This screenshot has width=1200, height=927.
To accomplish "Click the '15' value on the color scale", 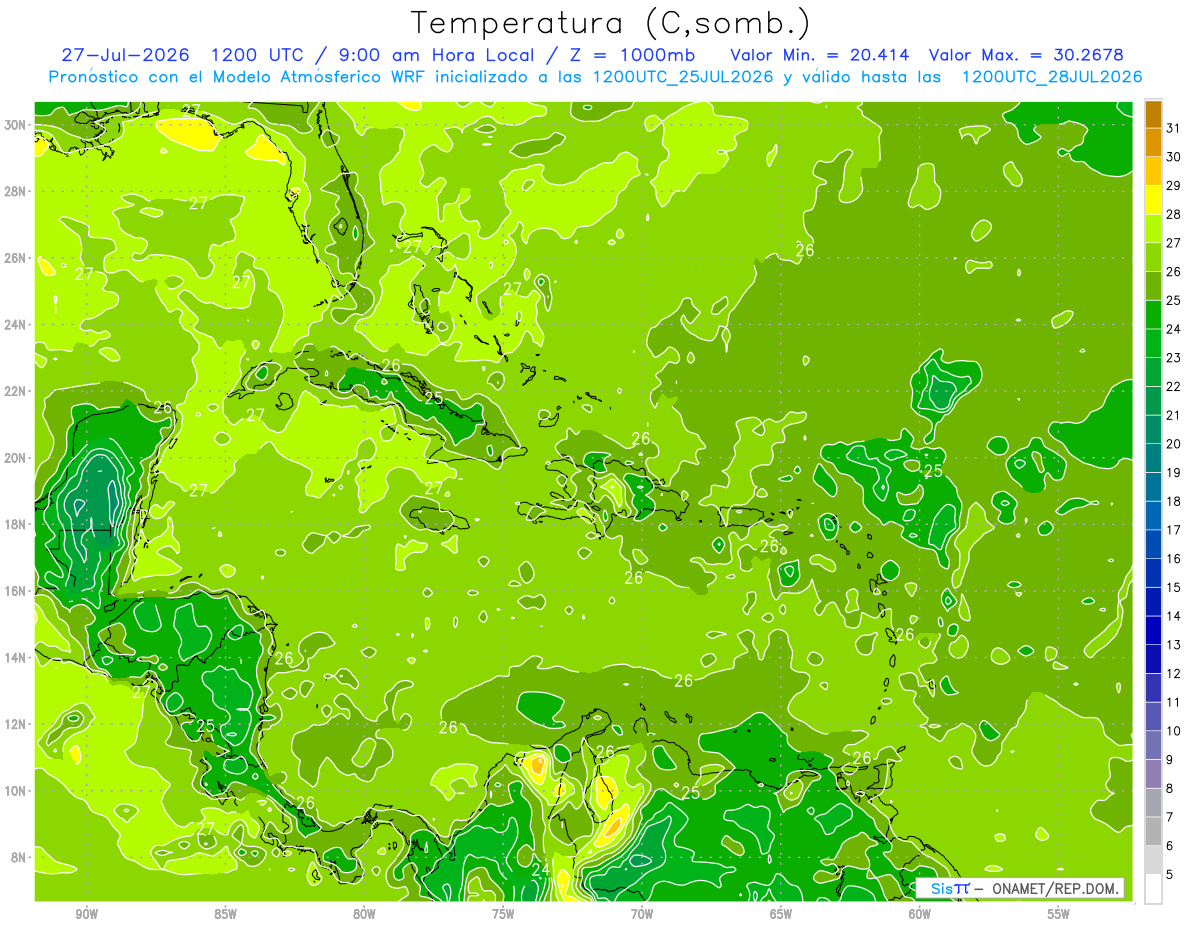I will point(1173,588).
